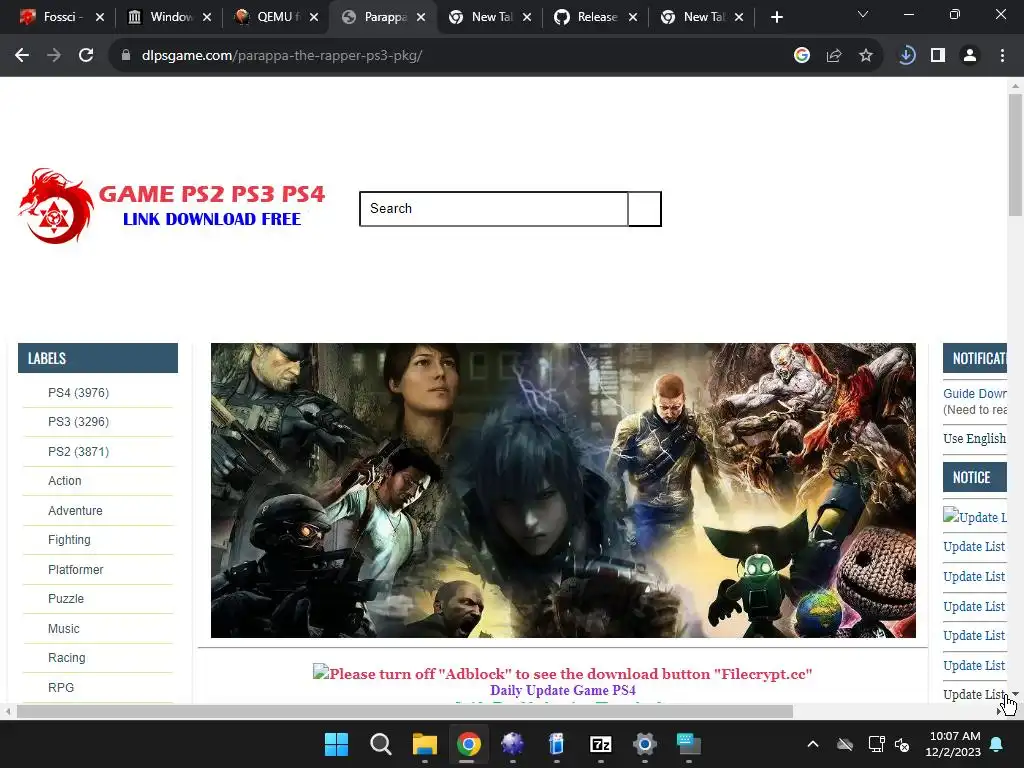Open the PS2 (3871) label

pos(78,451)
